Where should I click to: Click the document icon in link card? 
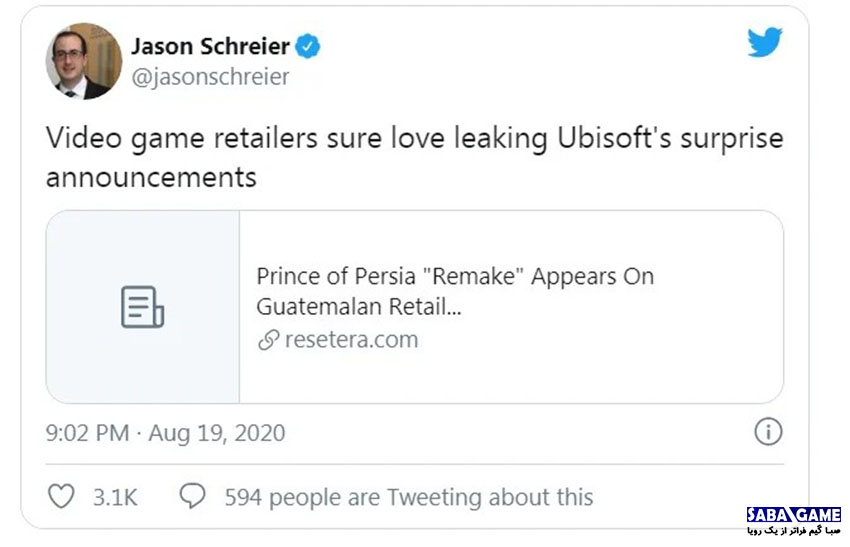tap(143, 307)
